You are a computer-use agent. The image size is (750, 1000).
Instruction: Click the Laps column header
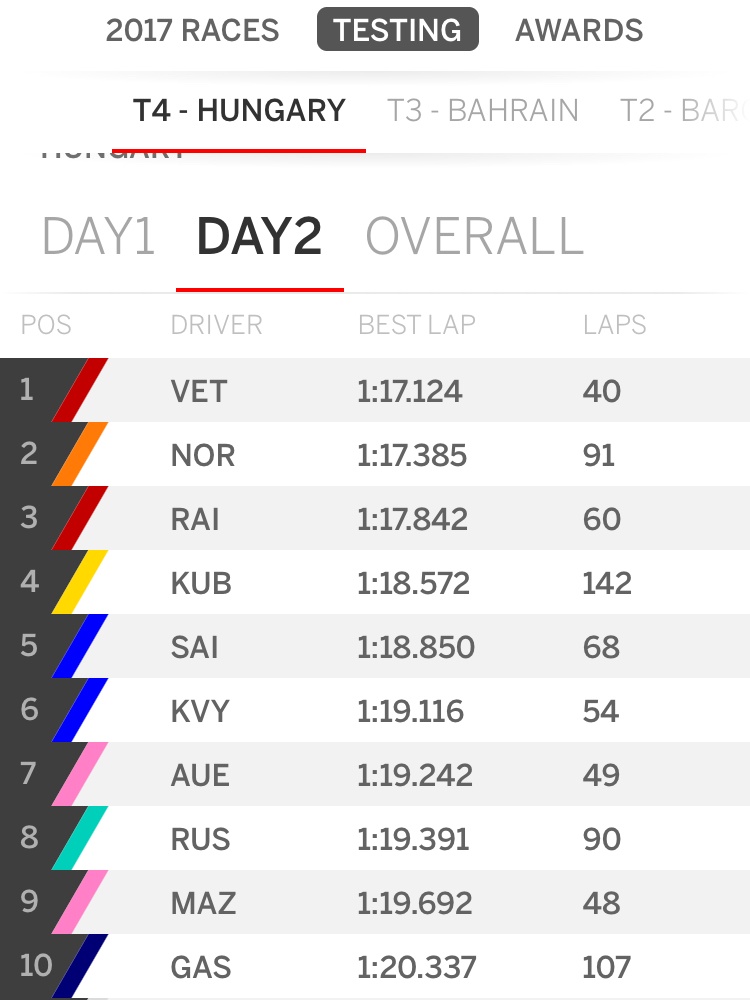[614, 325]
